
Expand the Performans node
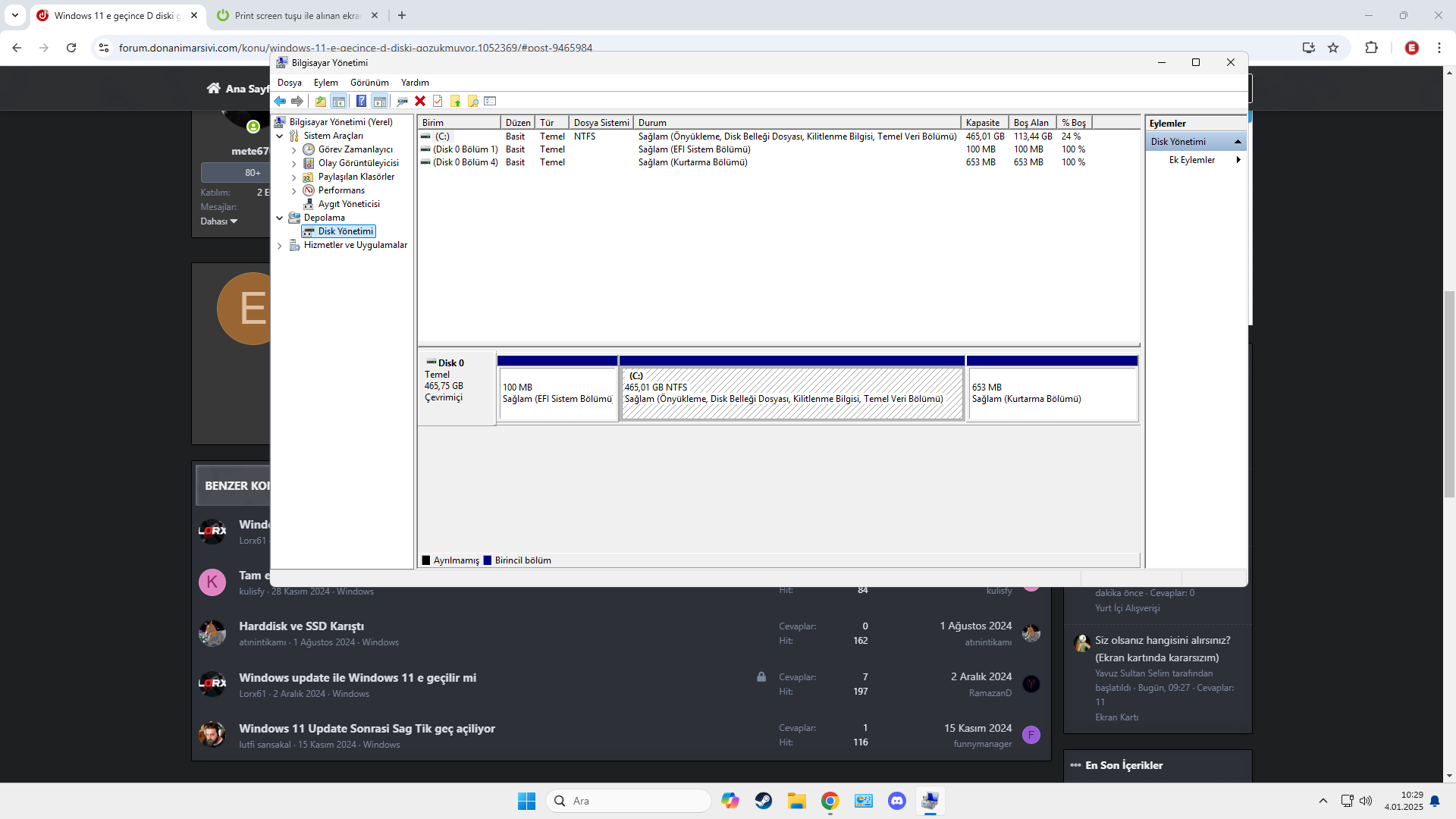[x=294, y=190]
